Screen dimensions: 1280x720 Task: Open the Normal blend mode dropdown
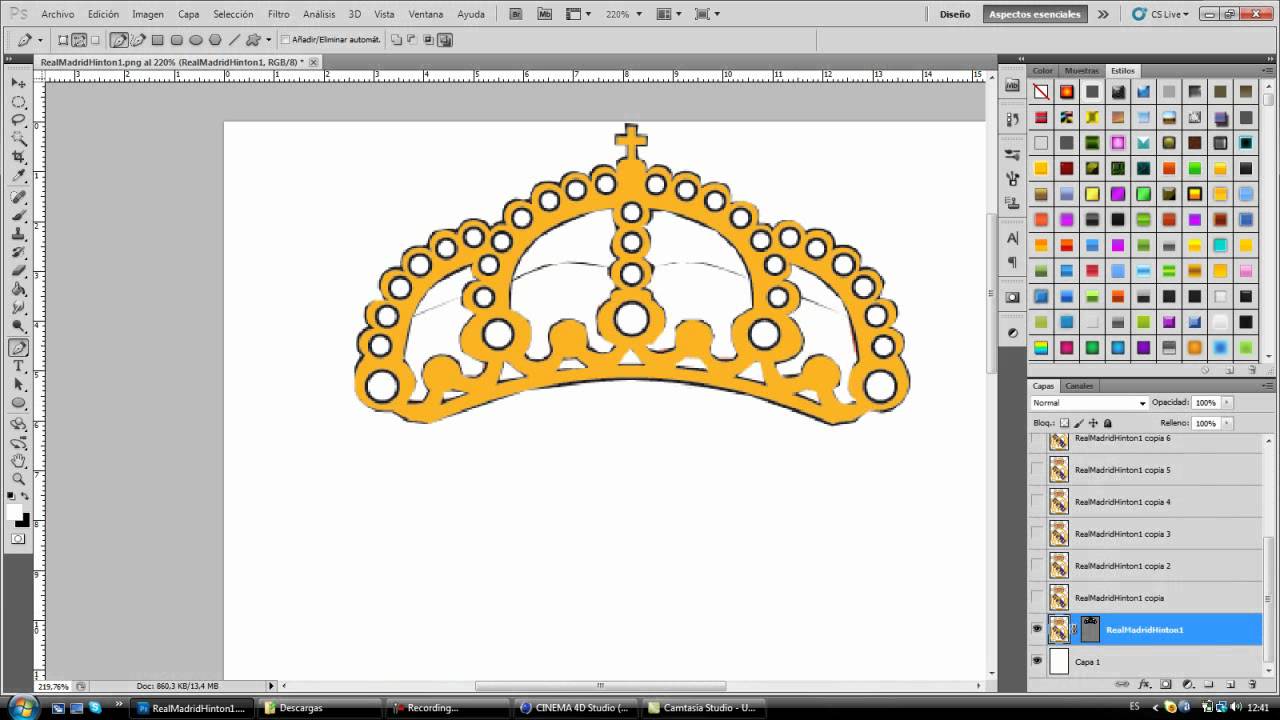pos(1089,403)
